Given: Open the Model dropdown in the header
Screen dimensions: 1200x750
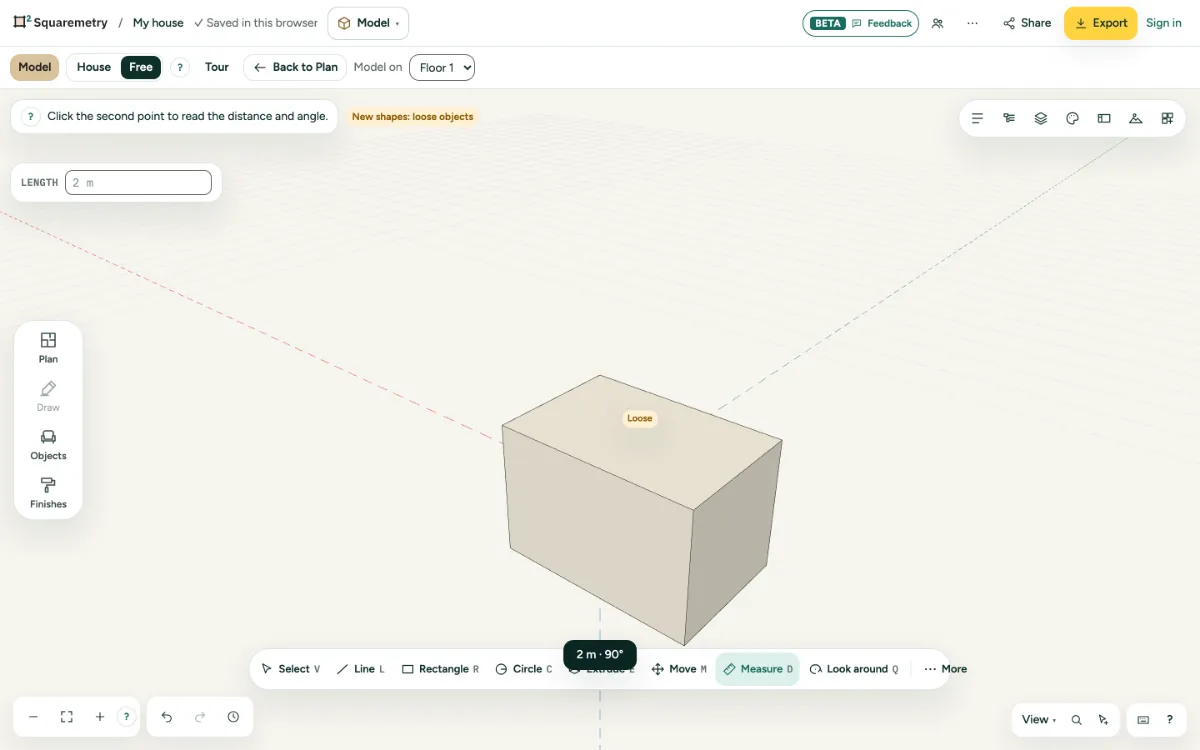Looking at the screenshot, I should pyautogui.click(x=368, y=23).
